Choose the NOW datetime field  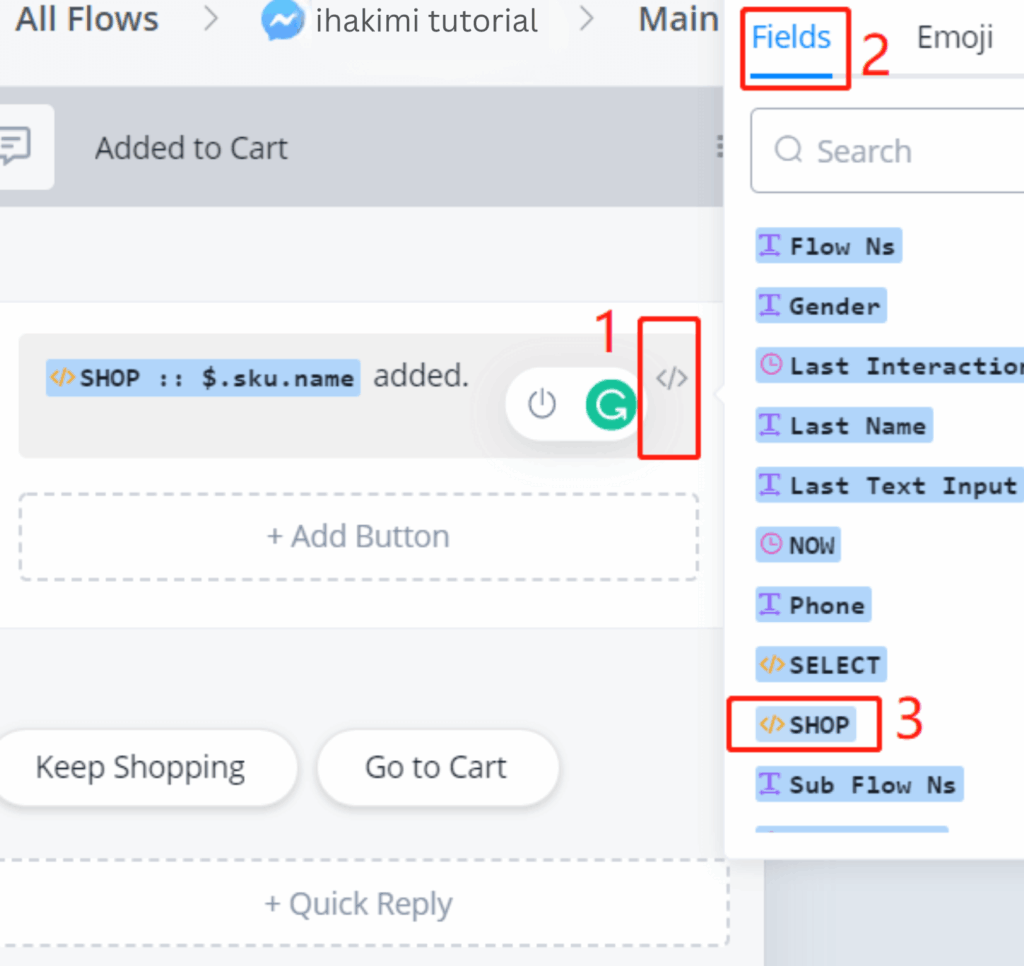799,545
